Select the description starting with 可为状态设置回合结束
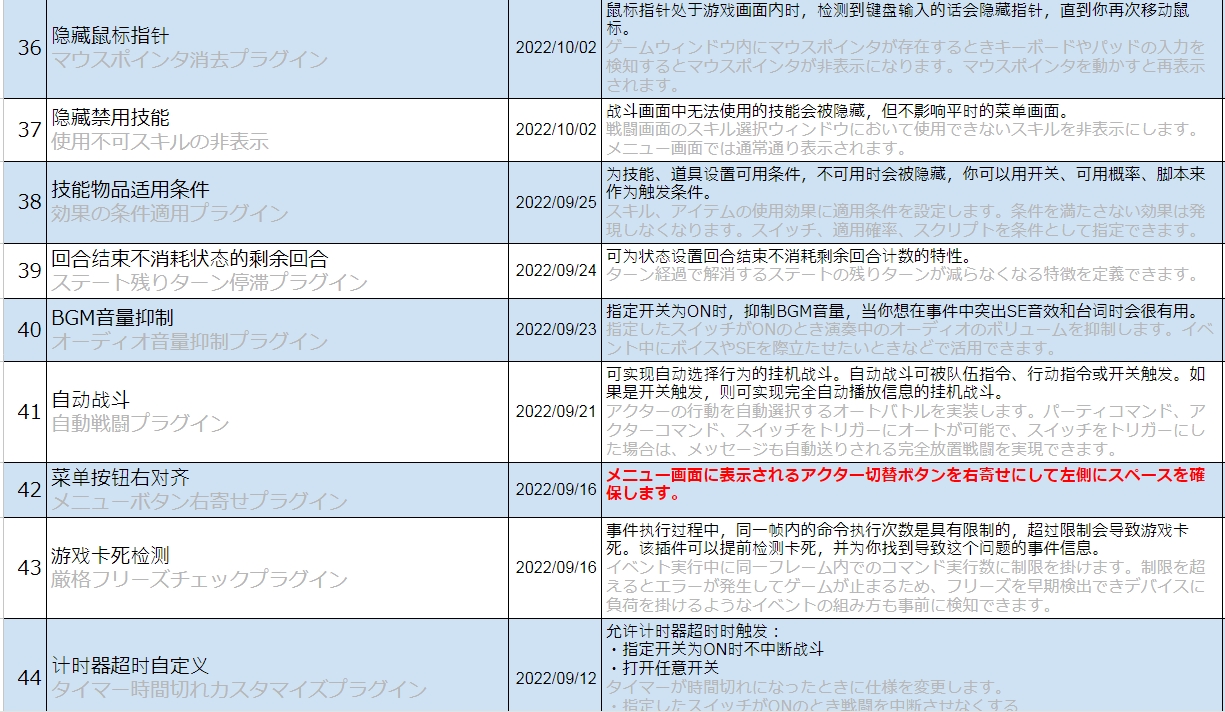1225x712 pixels. pos(788,255)
